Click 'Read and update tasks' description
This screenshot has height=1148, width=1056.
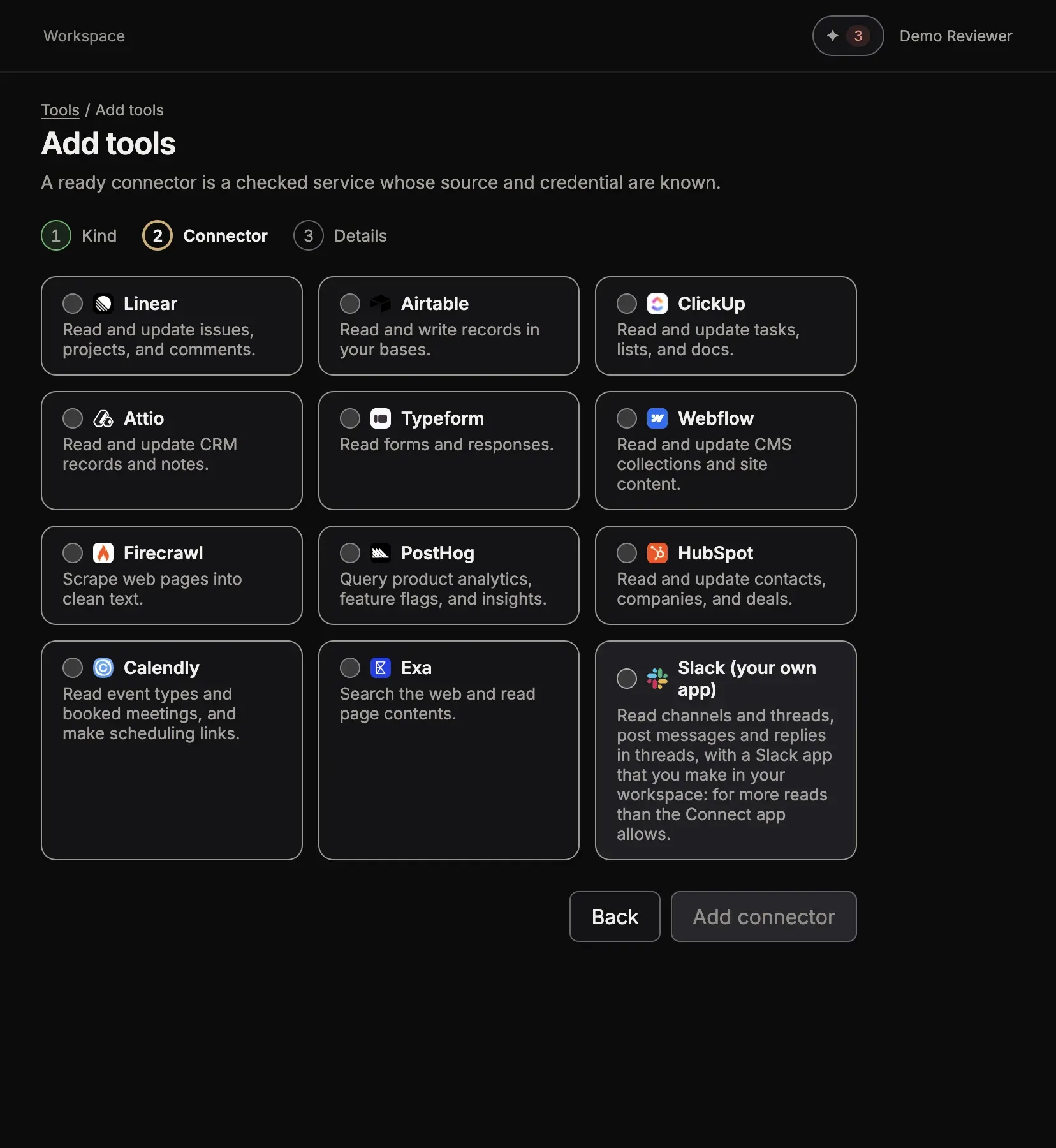click(708, 339)
